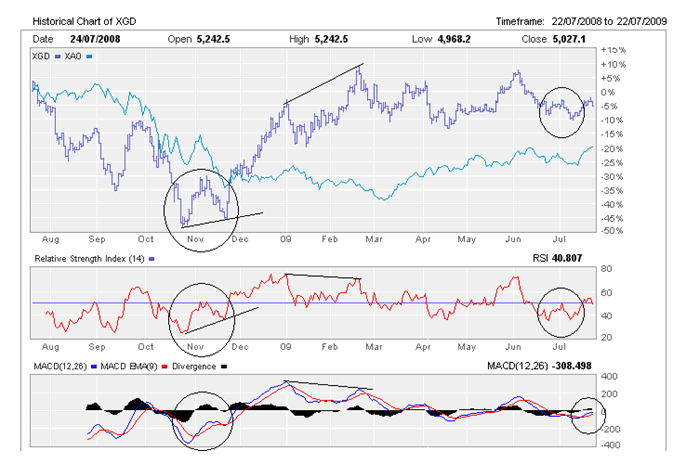This screenshot has width=678, height=462.
Task: Click the XGD purple legend marker
Action: point(58,59)
